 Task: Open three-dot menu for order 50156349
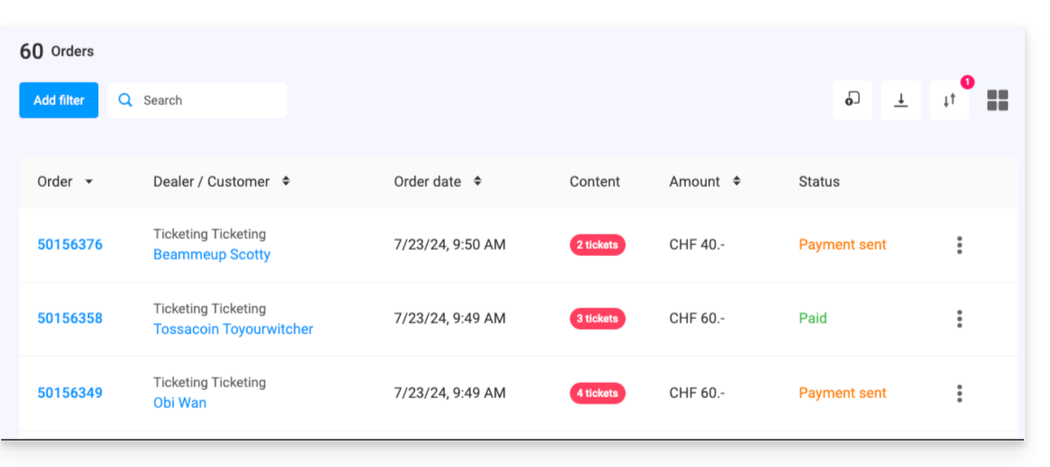pos(959,393)
